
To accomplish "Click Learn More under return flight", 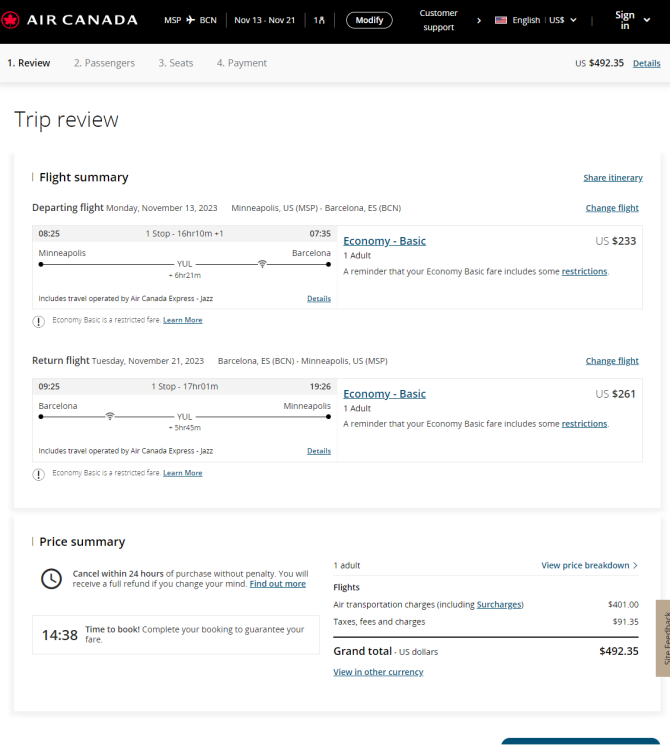I will pyautogui.click(x=182, y=473).
